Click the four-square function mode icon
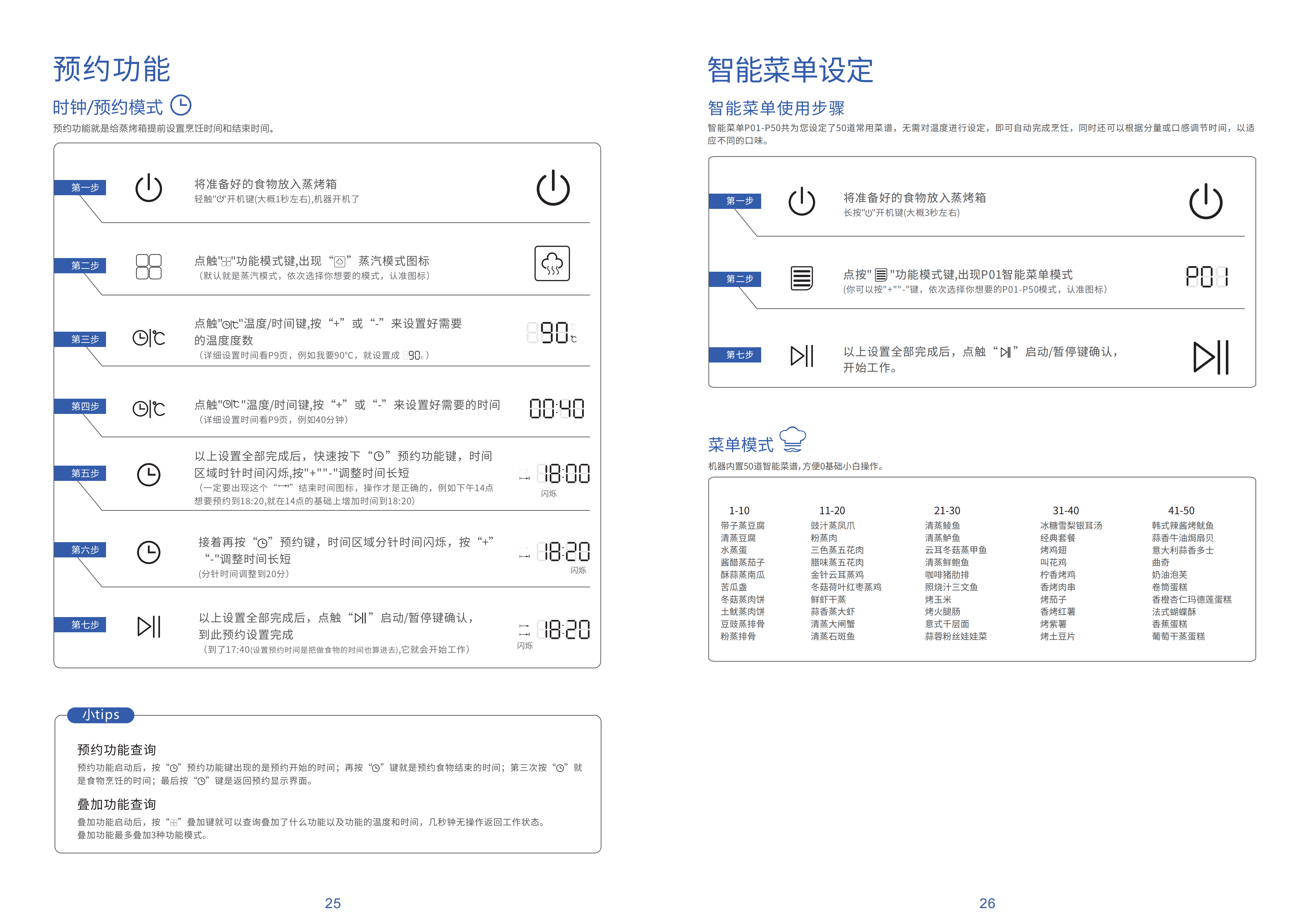 (148, 266)
